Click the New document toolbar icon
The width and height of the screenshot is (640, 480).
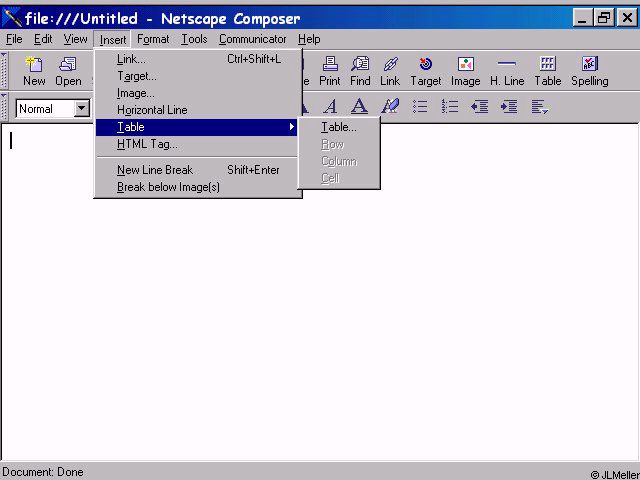[34, 71]
